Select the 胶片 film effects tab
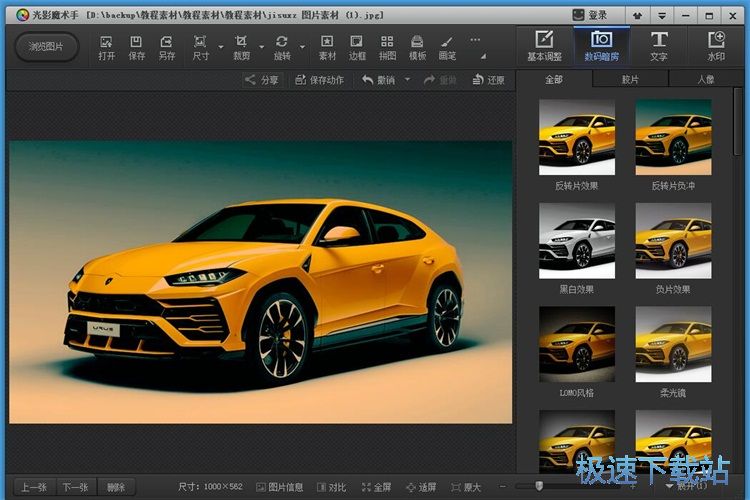750x500 pixels. pos(630,79)
